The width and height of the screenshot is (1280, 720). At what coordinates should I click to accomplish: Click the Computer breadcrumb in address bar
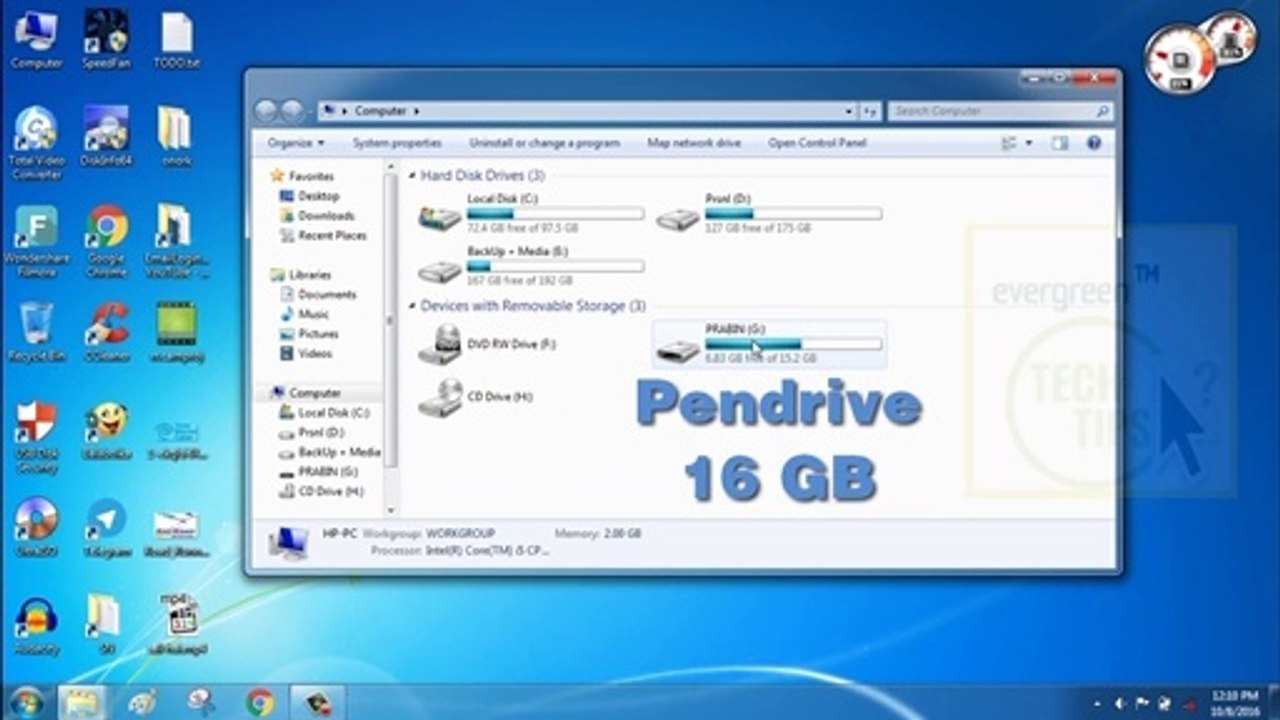click(x=380, y=111)
